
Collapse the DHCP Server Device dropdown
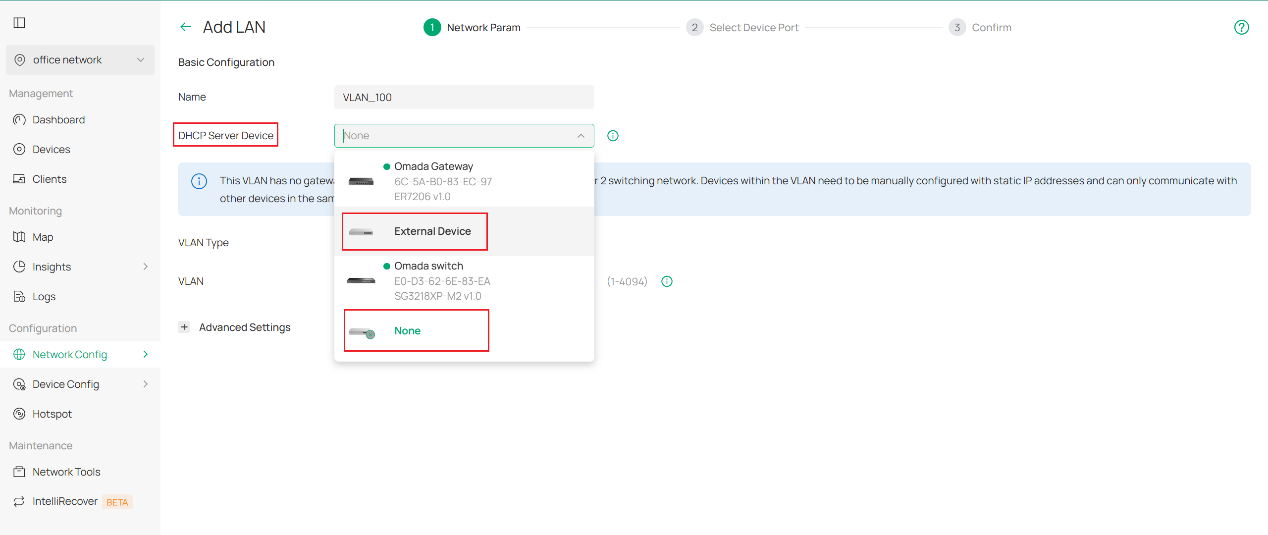(580, 136)
